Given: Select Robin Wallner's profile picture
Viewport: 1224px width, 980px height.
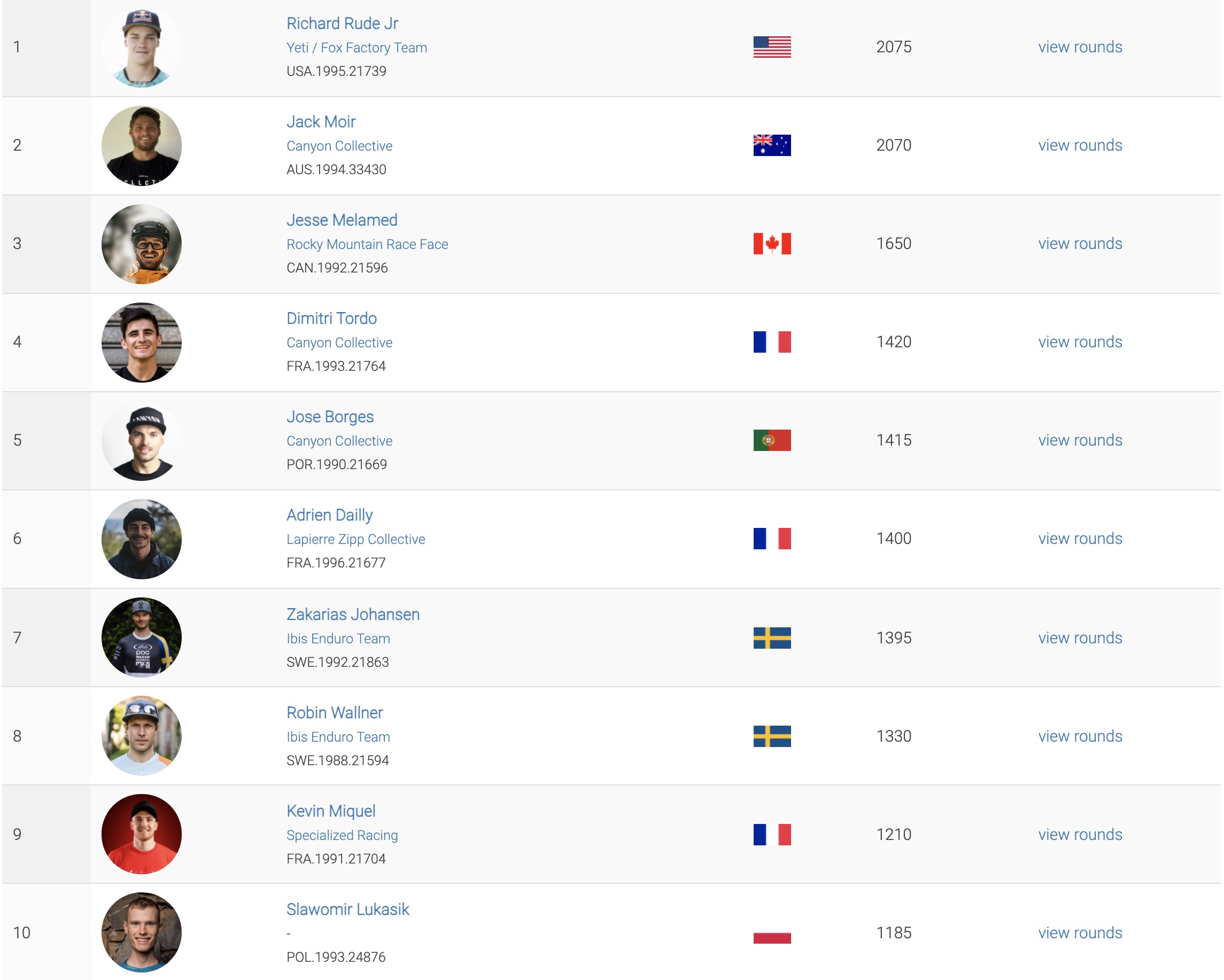Looking at the screenshot, I should coord(141,736).
